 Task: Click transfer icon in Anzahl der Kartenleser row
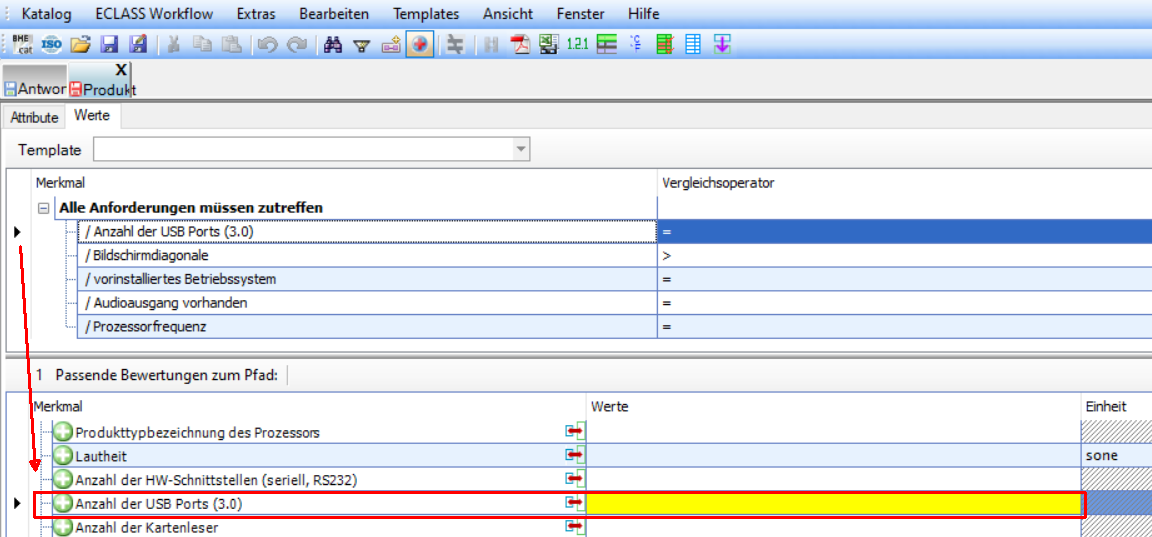coord(574,528)
